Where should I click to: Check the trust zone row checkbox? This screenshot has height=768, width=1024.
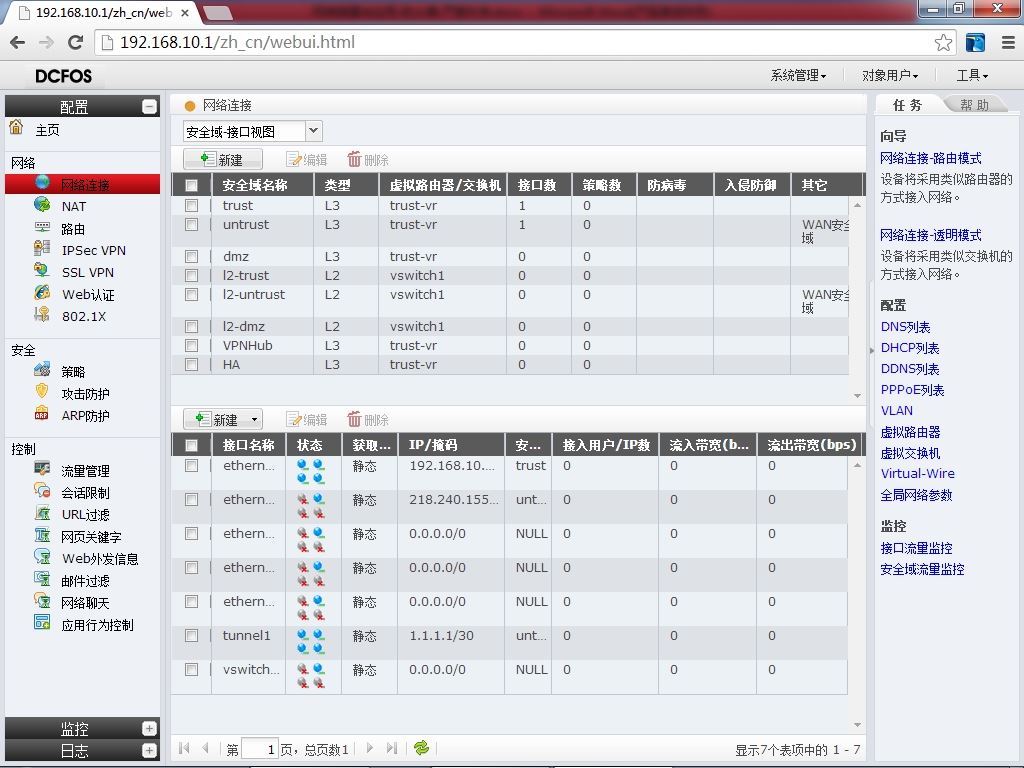191,206
